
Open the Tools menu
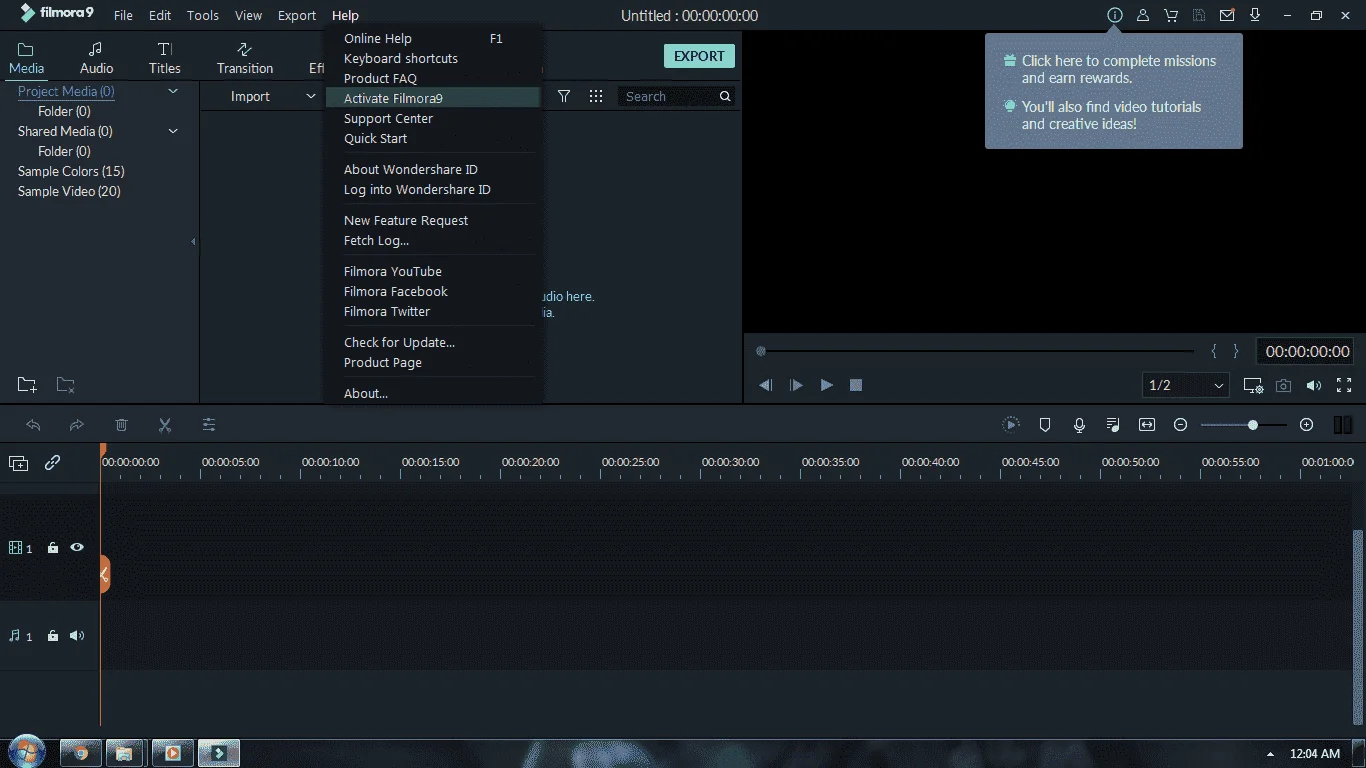pos(203,15)
